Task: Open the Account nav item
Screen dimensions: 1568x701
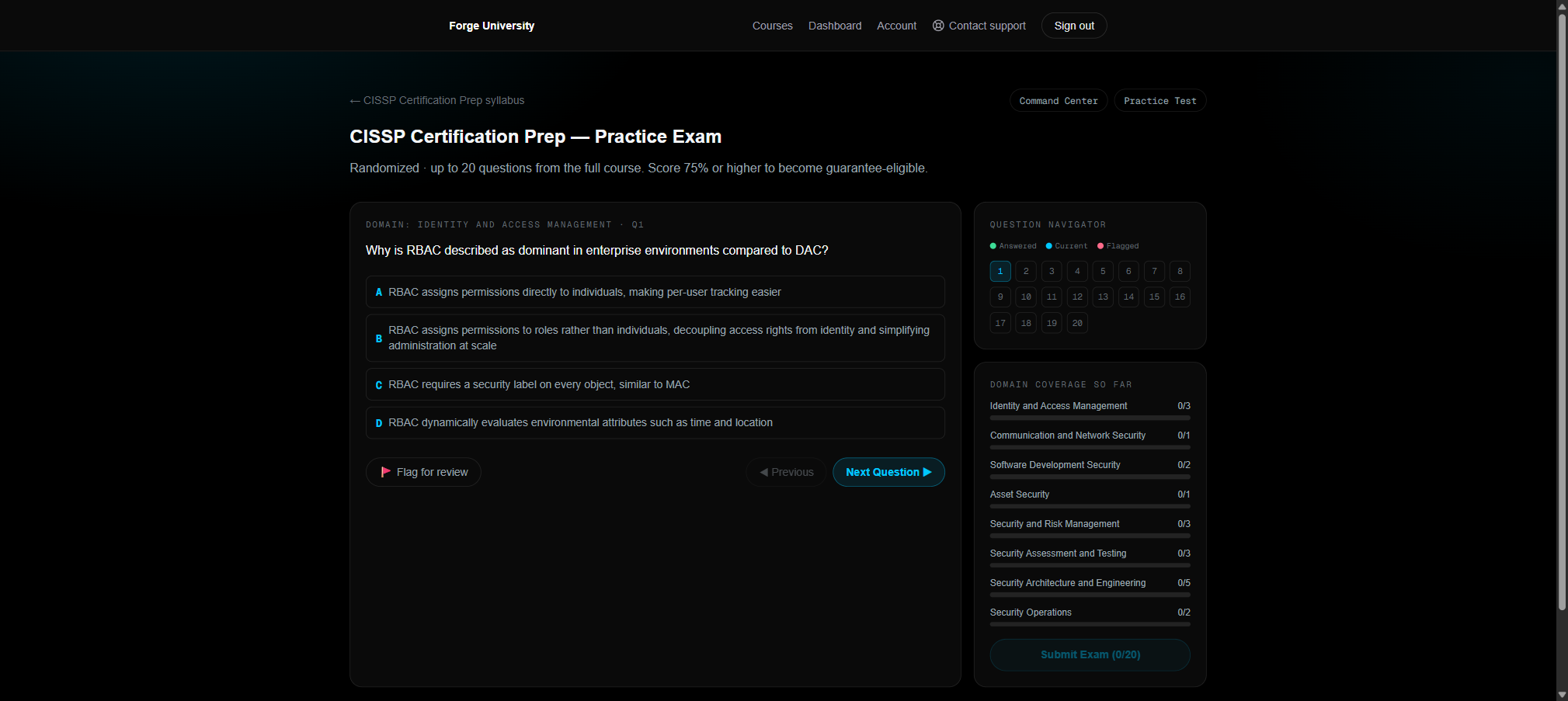Action: [x=896, y=26]
